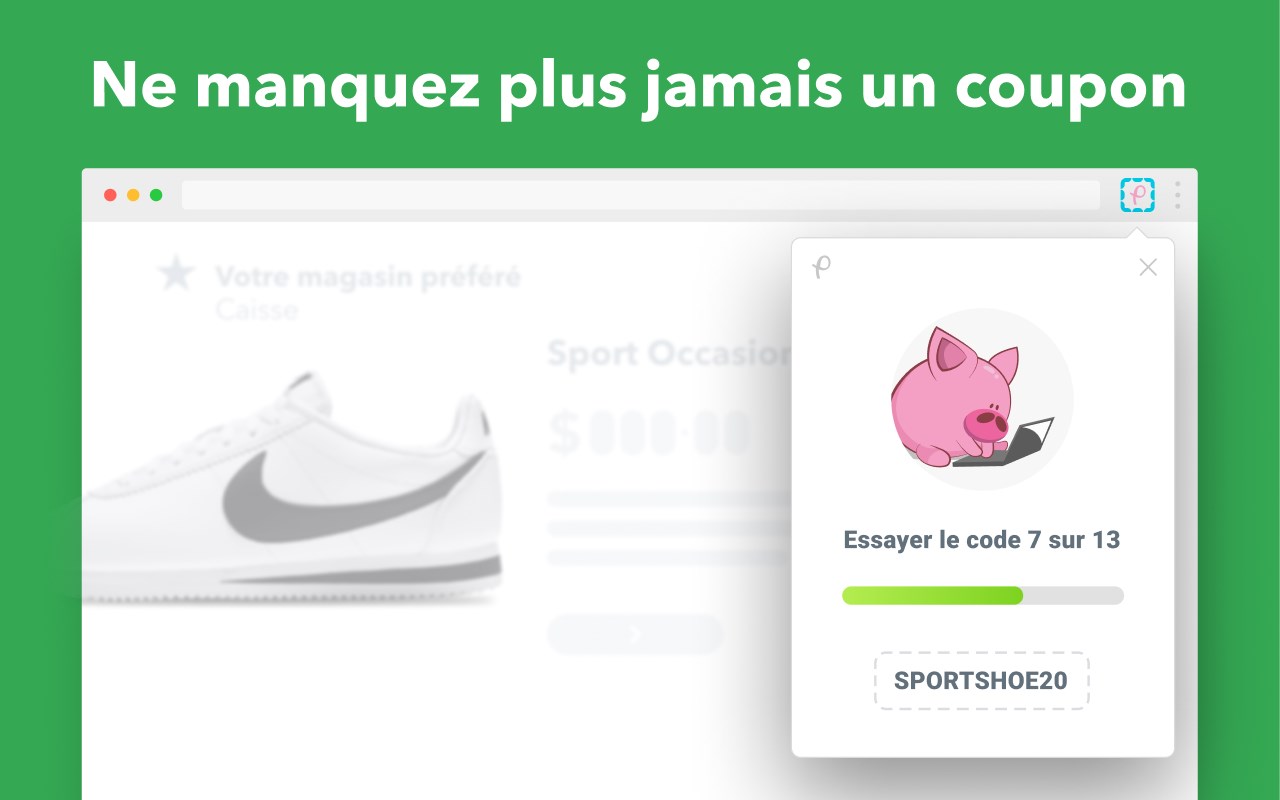The height and width of the screenshot is (800, 1280).
Task: Click the "Sport Occasion" product heading
Action: coord(668,353)
